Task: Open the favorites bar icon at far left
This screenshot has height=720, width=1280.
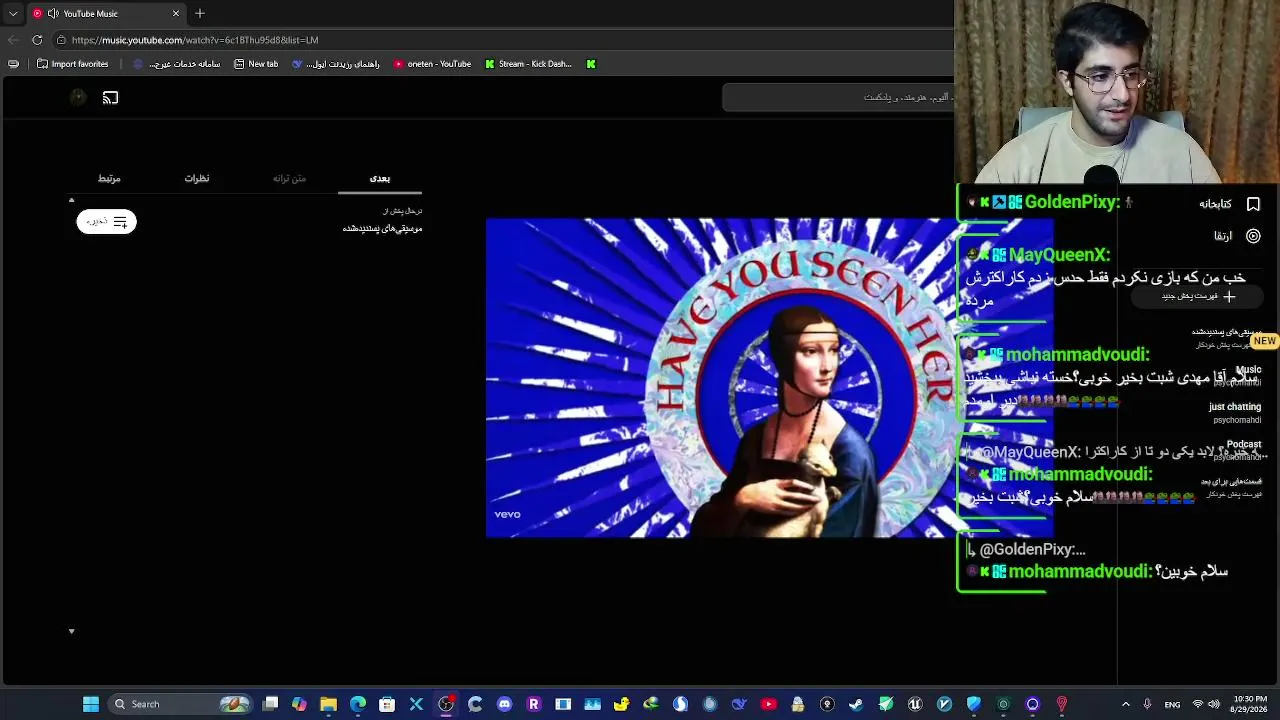Action: tap(13, 64)
